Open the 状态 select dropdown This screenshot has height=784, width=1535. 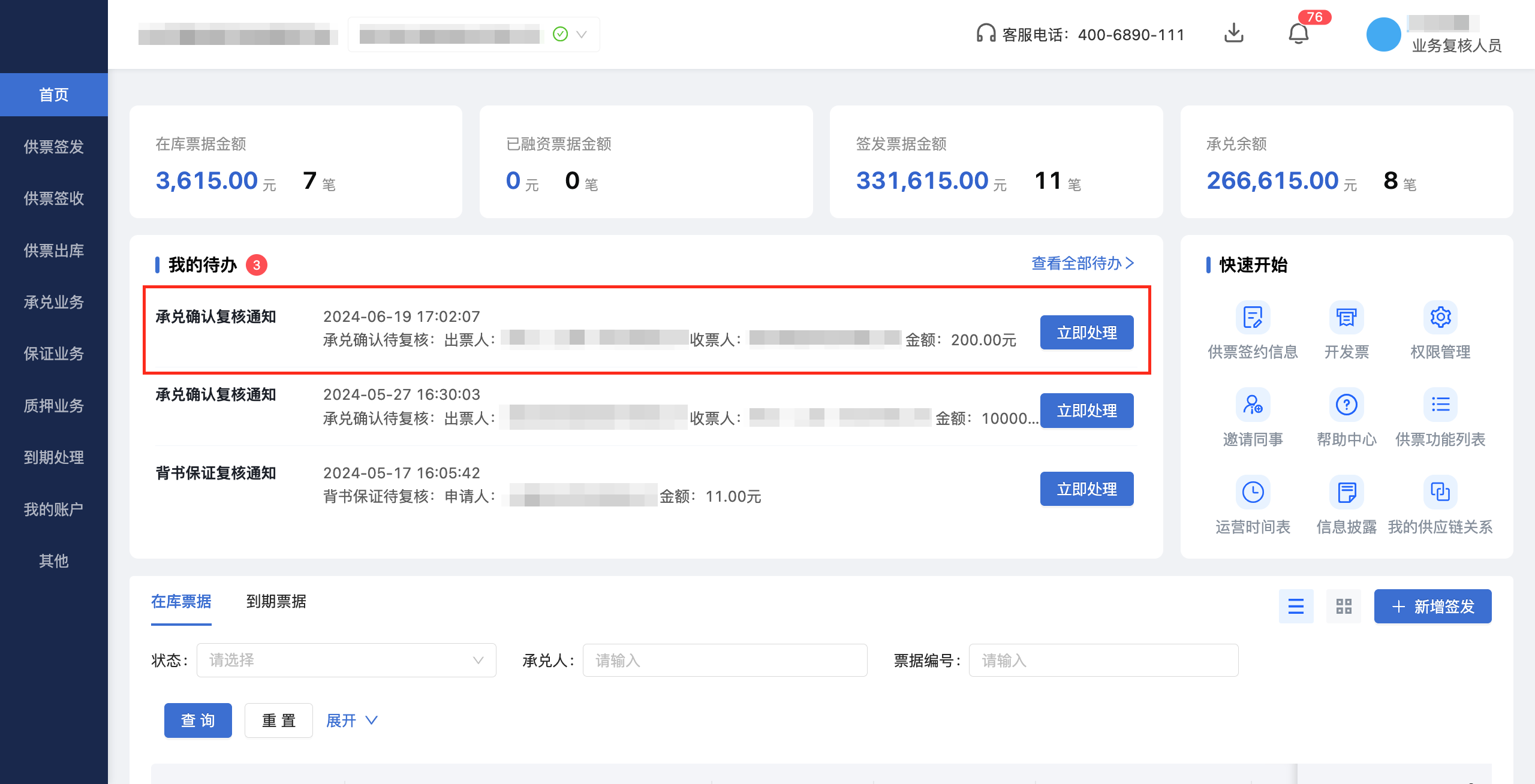(346, 660)
